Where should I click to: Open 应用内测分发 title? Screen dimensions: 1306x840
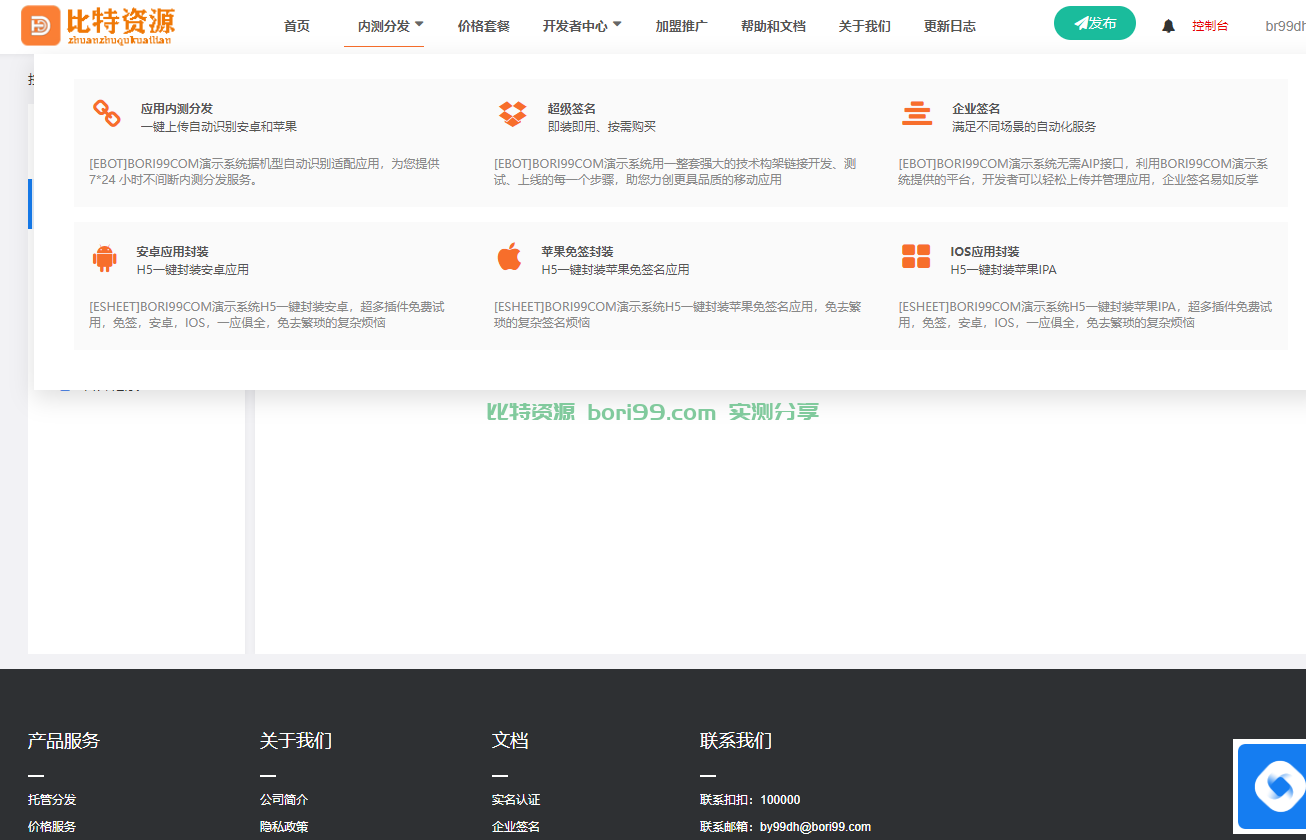[177, 108]
